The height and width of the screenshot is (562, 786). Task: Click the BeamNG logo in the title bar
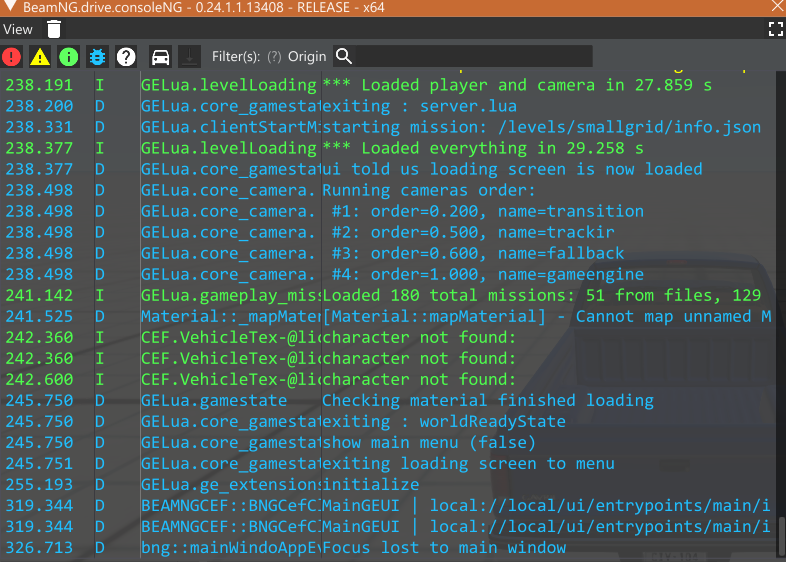coord(10,7)
